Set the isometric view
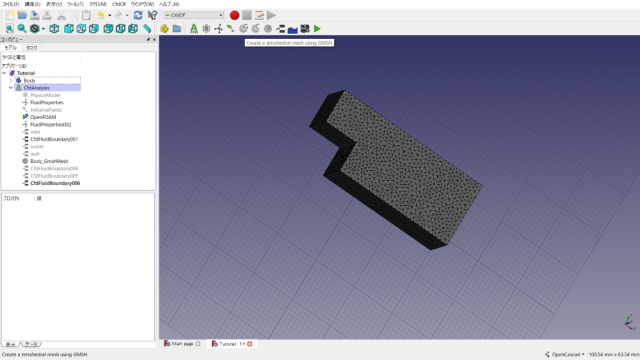The width and height of the screenshot is (640, 360). coord(54,29)
